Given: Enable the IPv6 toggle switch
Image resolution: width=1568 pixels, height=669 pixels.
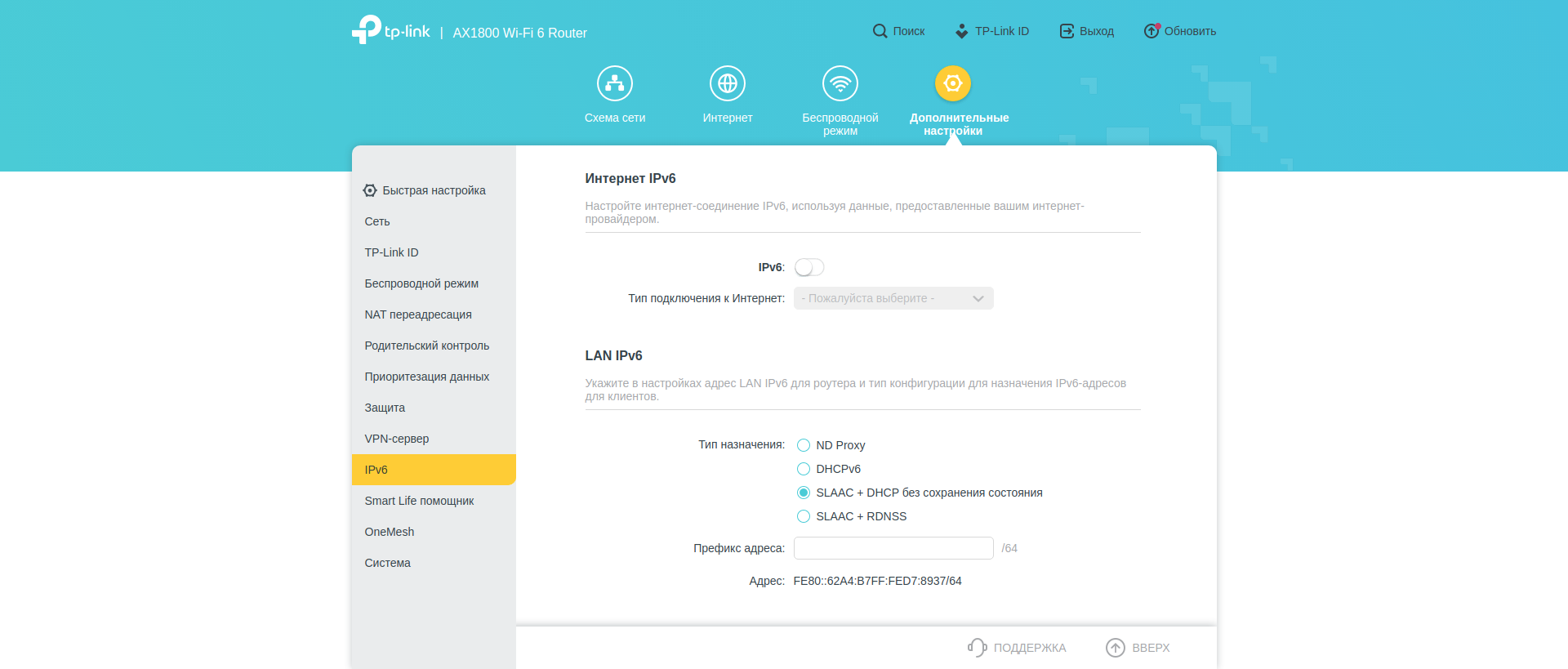Looking at the screenshot, I should [809, 267].
